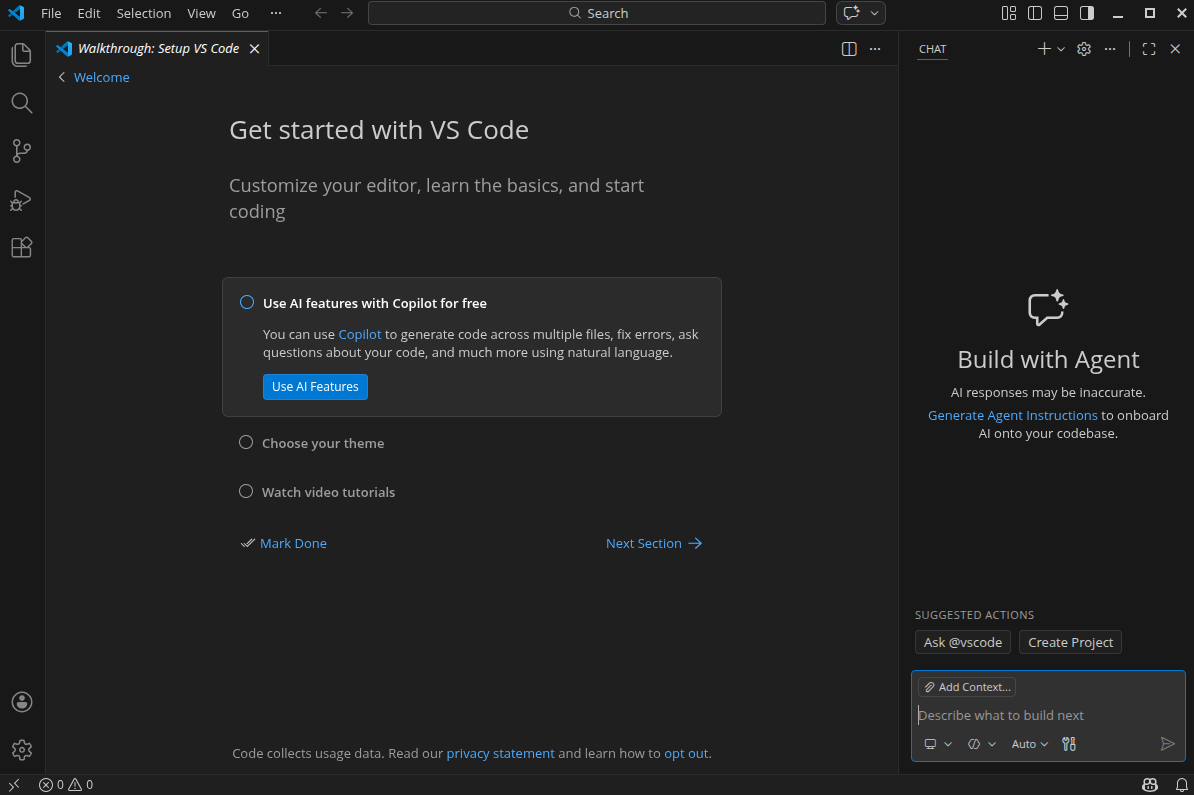Select the Choose your theme step
This screenshot has width=1194, height=795.
pyautogui.click(x=322, y=443)
